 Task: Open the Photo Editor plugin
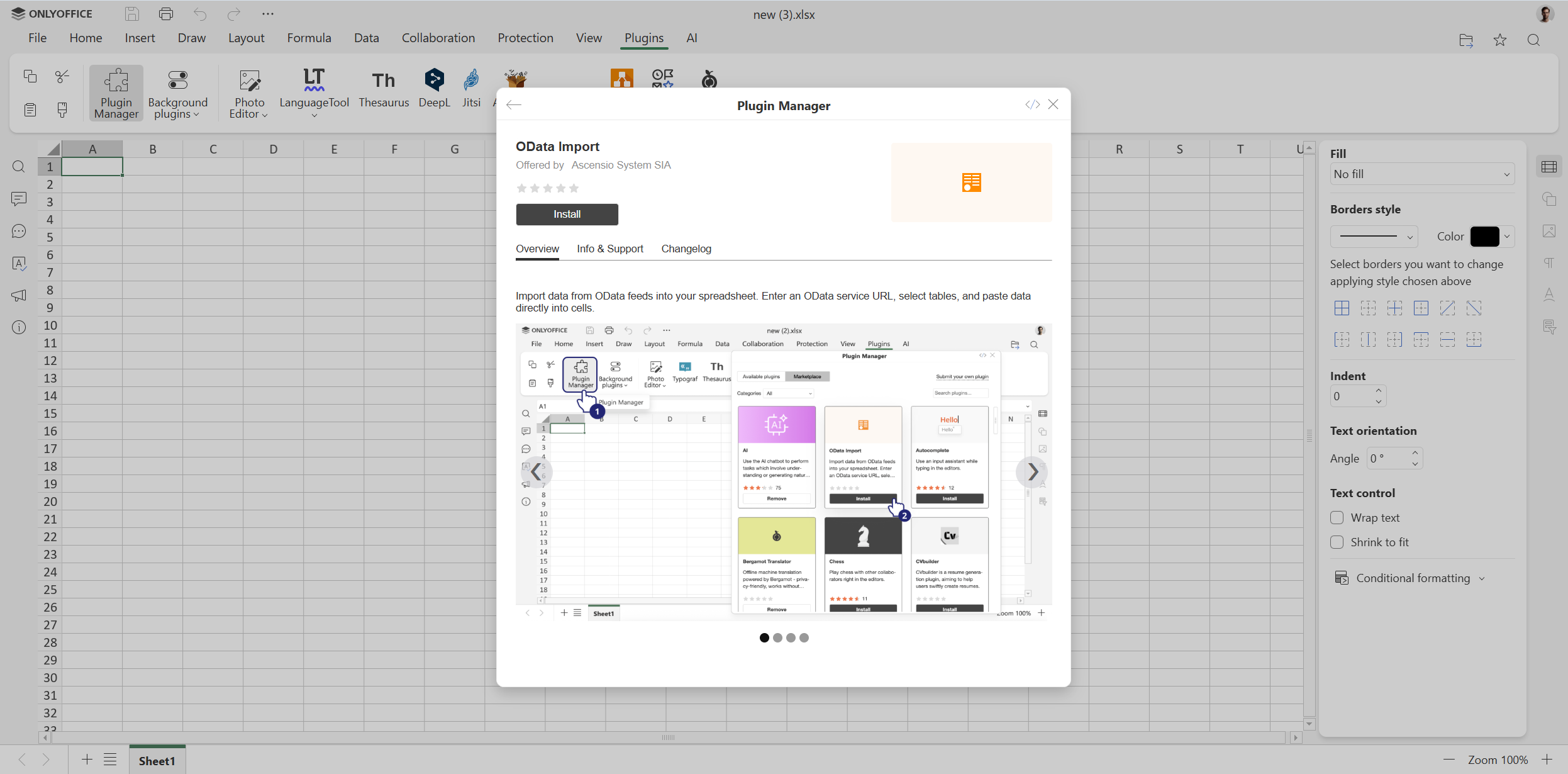(249, 93)
